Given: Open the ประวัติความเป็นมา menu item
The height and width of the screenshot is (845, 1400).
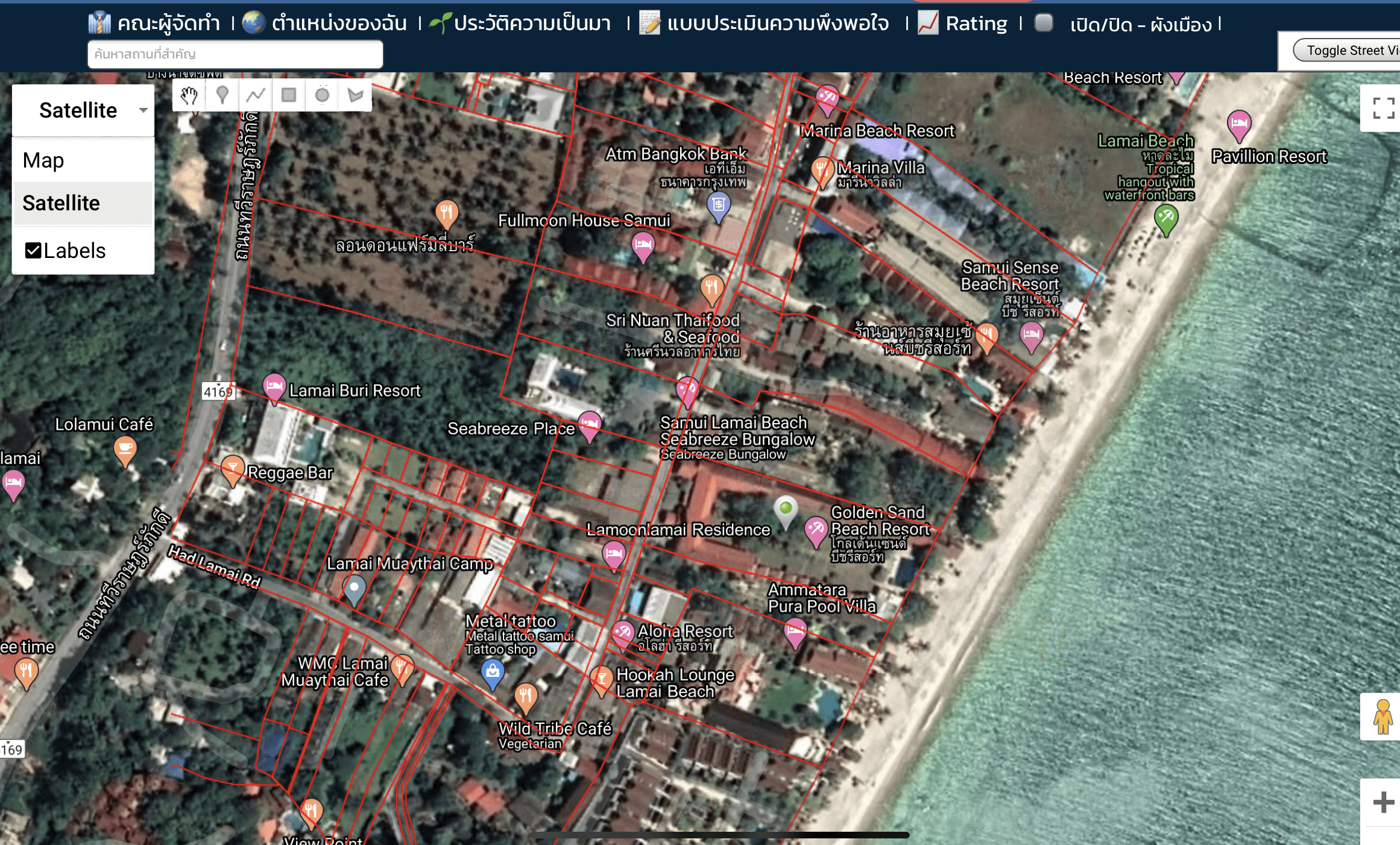Looking at the screenshot, I should pos(532,24).
